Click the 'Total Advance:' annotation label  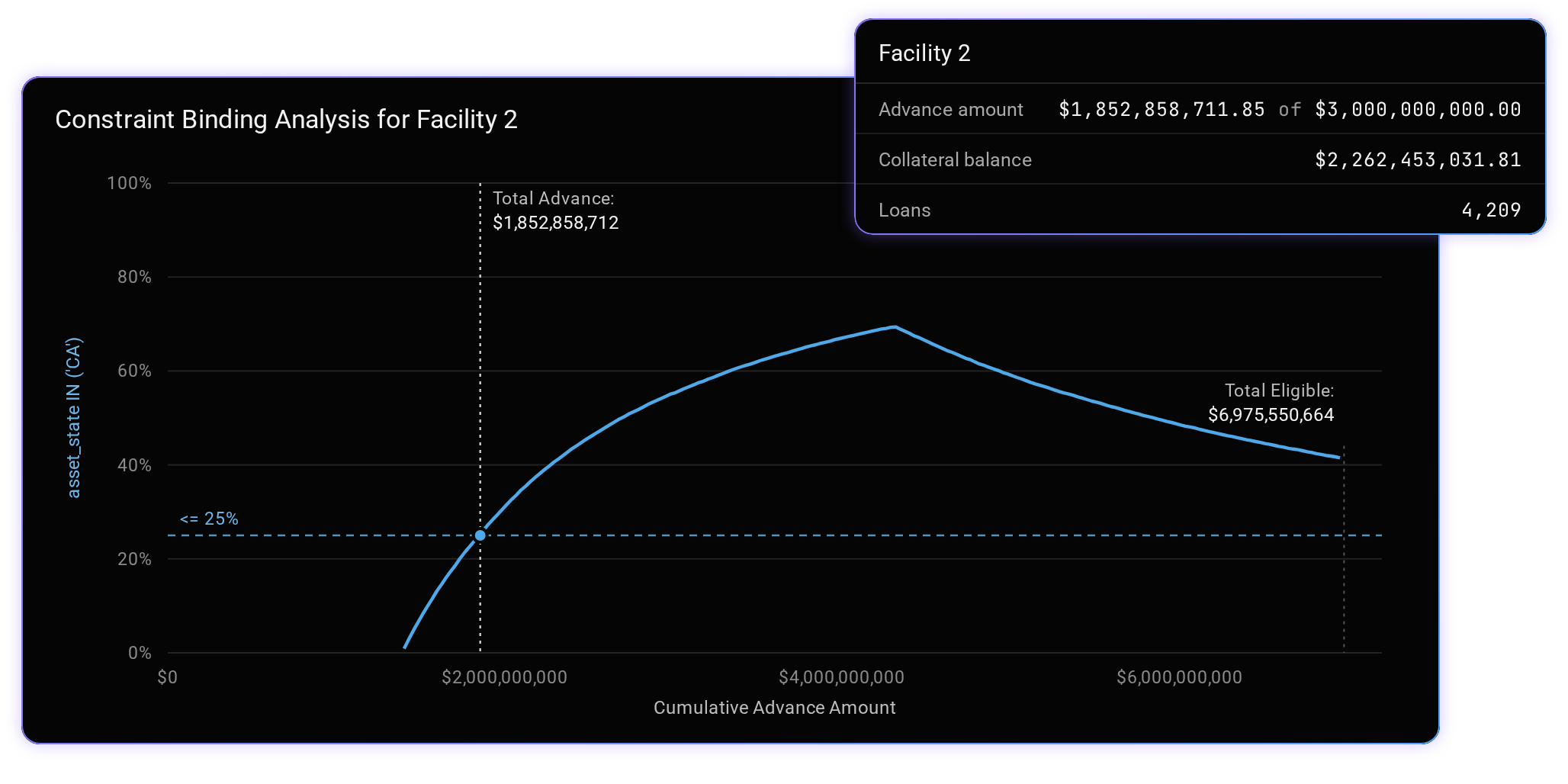[554, 198]
